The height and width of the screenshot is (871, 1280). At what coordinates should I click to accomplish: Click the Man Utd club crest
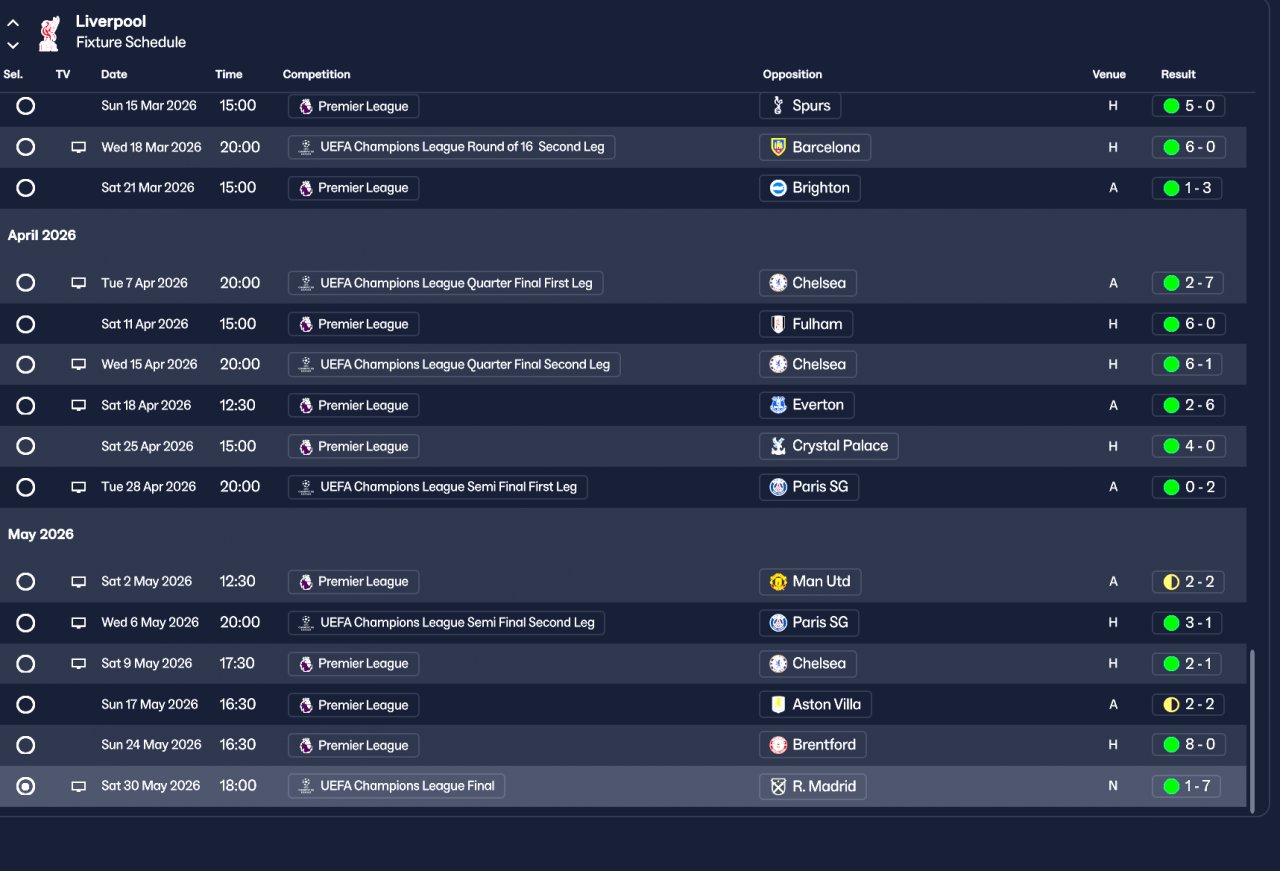(778, 582)
